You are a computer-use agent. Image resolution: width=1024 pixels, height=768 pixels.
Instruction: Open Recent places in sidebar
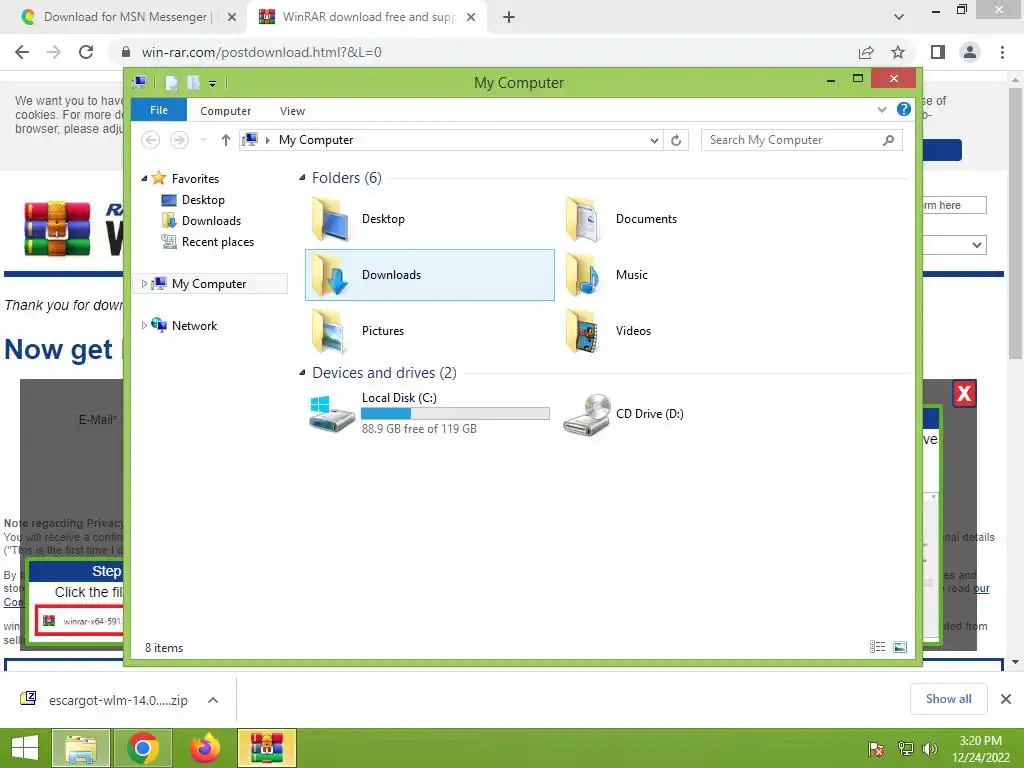pos(217,242)
